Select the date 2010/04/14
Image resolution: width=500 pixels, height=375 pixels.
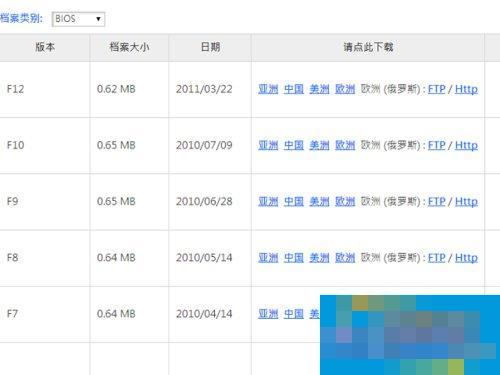pos(204,314)
